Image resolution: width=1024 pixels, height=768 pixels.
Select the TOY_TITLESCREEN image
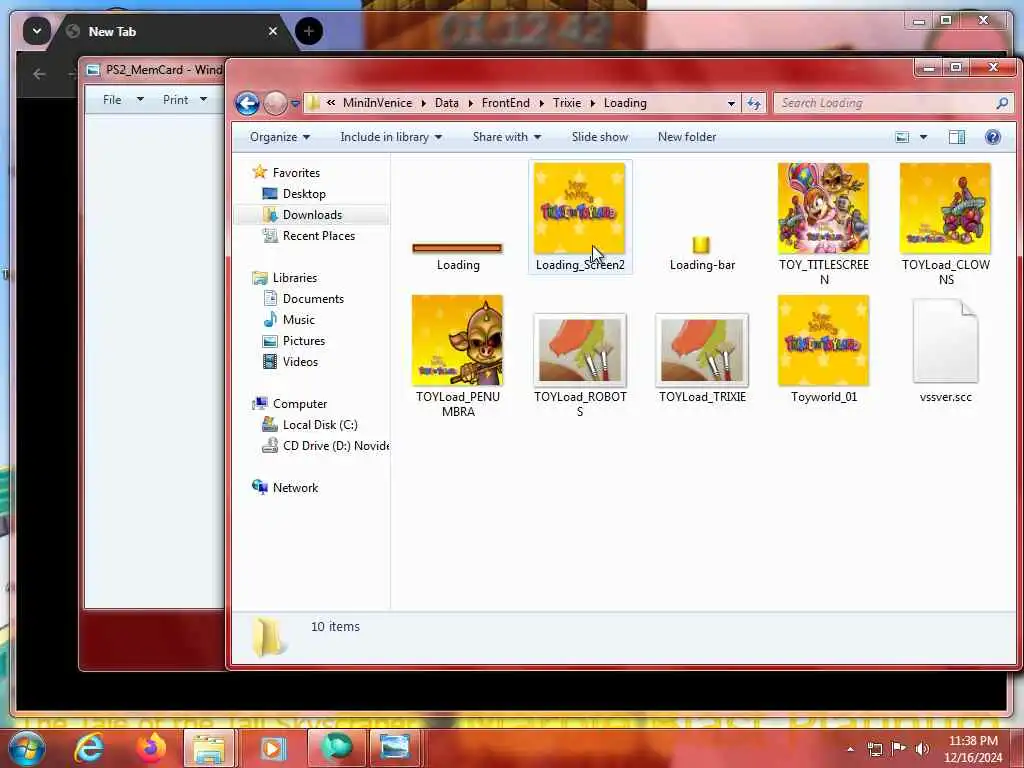(x=824, y=208)
